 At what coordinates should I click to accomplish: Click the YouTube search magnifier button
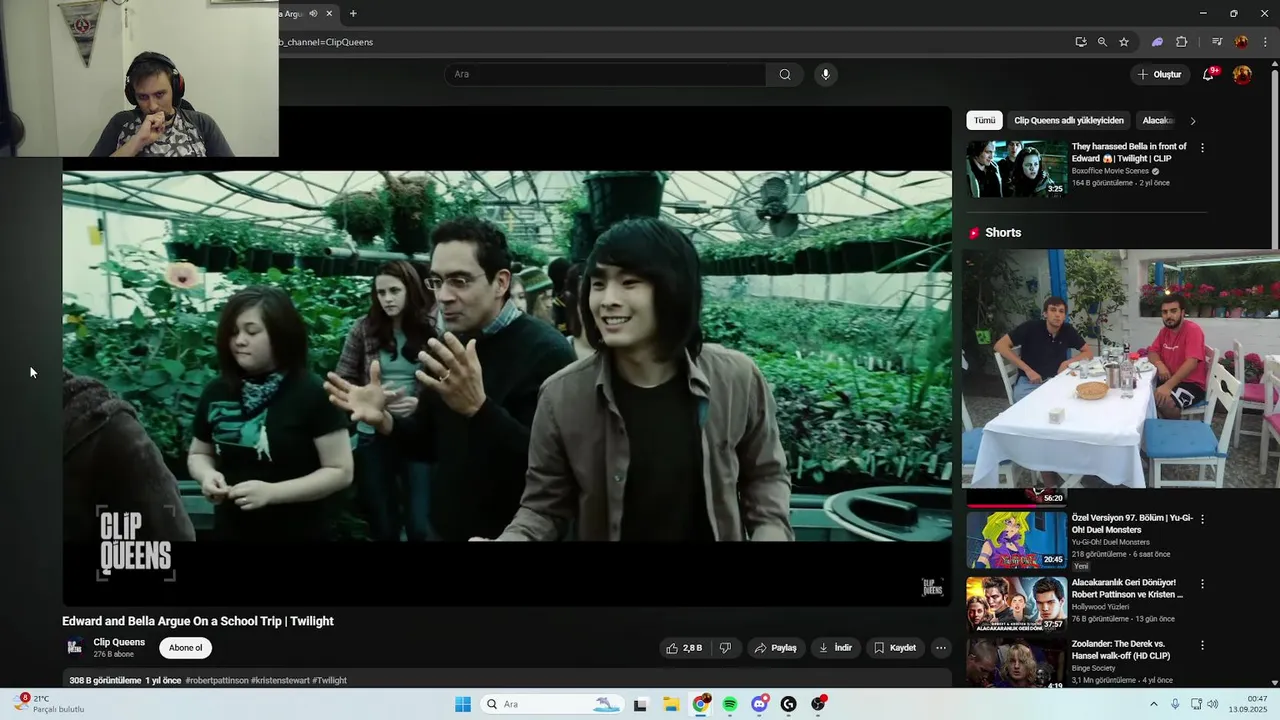click(x=785, y=74)
